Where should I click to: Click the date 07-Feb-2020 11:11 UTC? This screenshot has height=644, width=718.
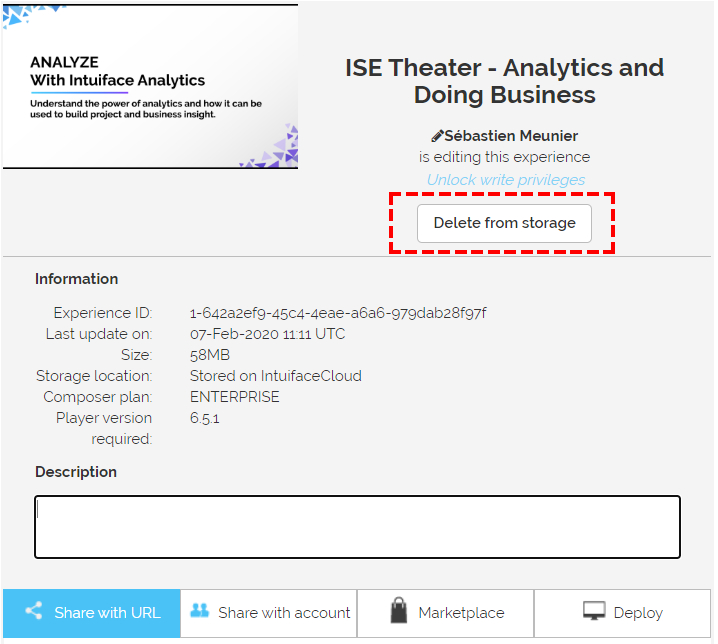(267, 334)
